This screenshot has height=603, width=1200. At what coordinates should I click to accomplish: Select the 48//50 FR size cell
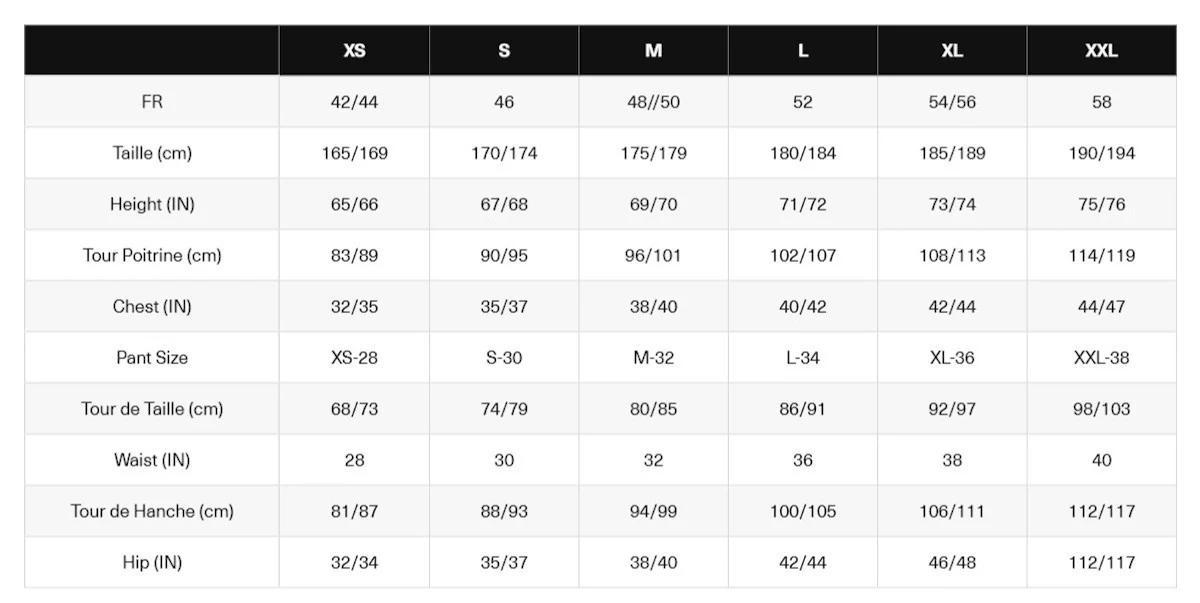[x=653, y=102]
